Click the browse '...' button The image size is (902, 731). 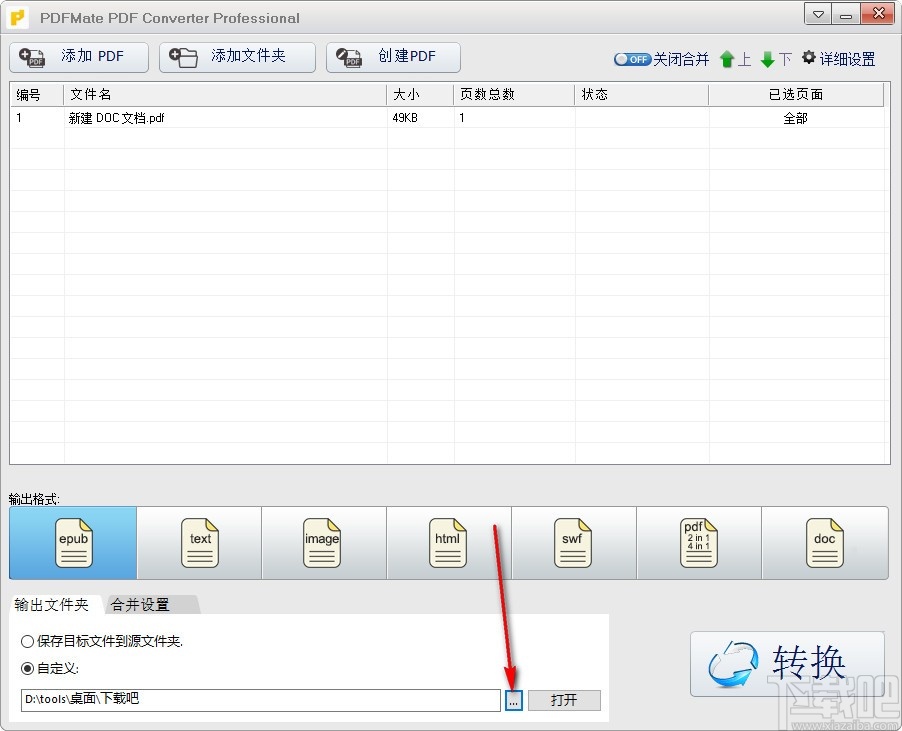click(514, 701)
